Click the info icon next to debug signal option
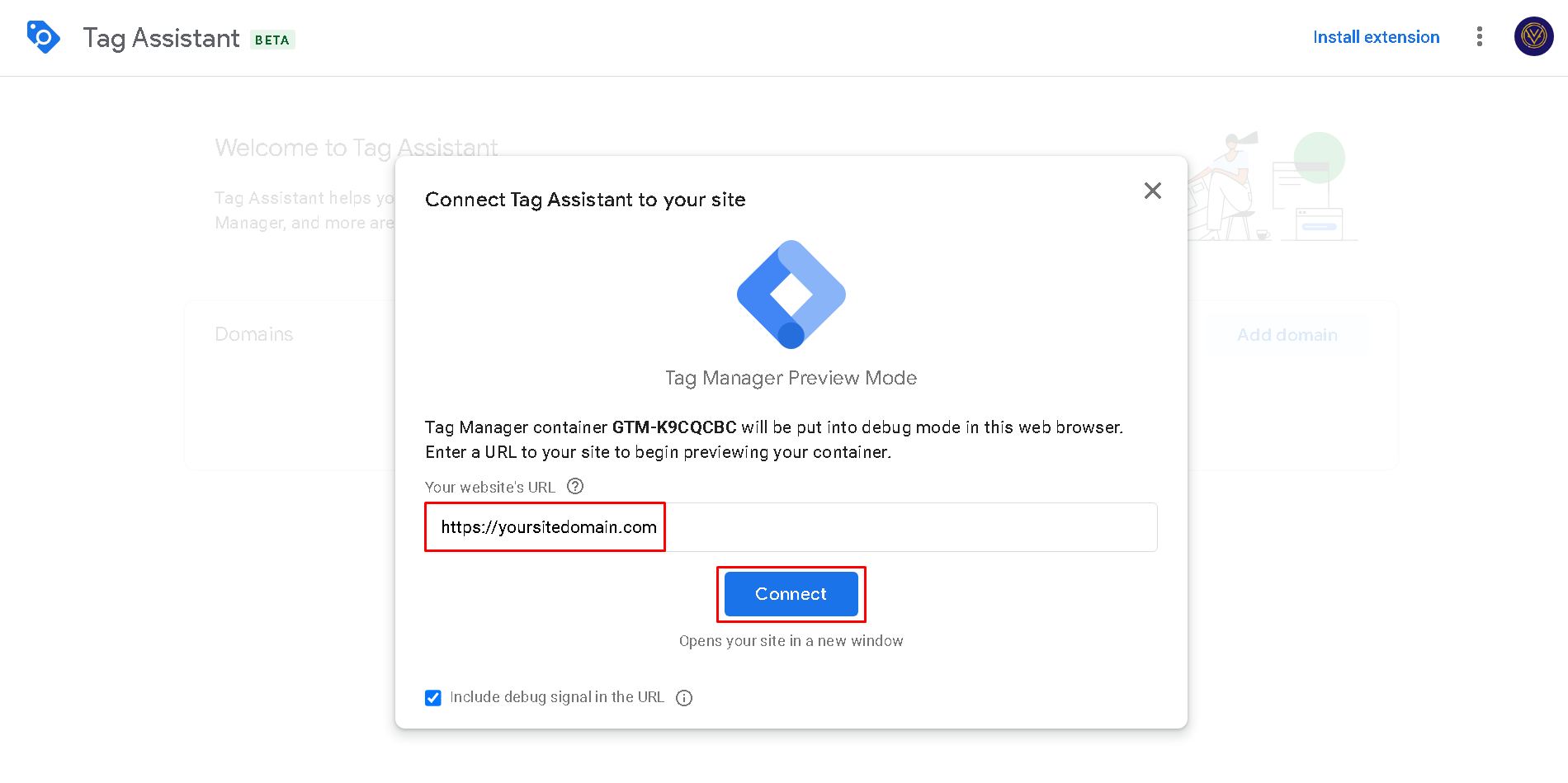 click(684, 698)
